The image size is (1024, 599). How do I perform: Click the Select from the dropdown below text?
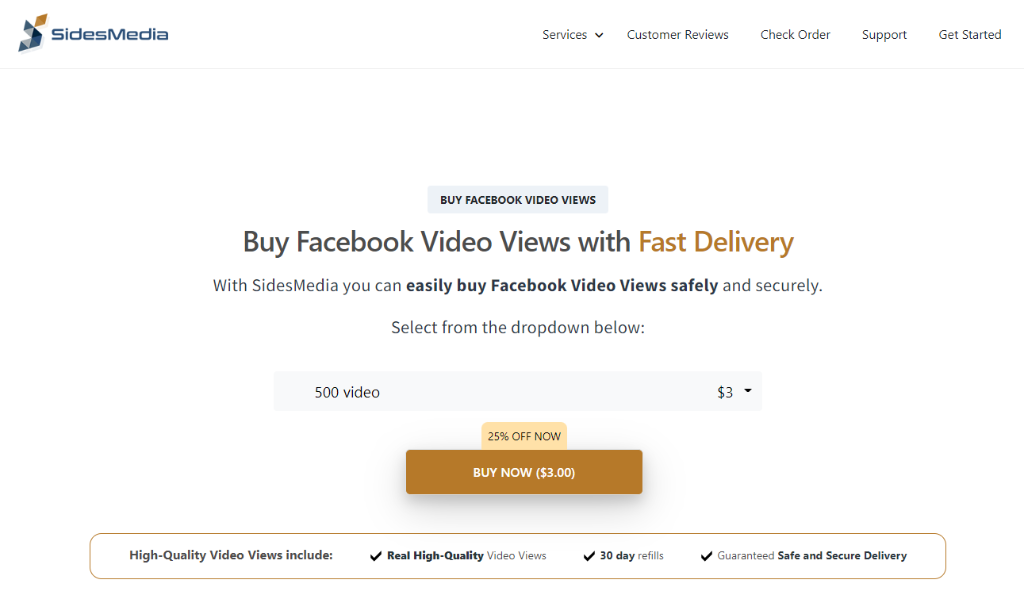(x=517, y=327)
